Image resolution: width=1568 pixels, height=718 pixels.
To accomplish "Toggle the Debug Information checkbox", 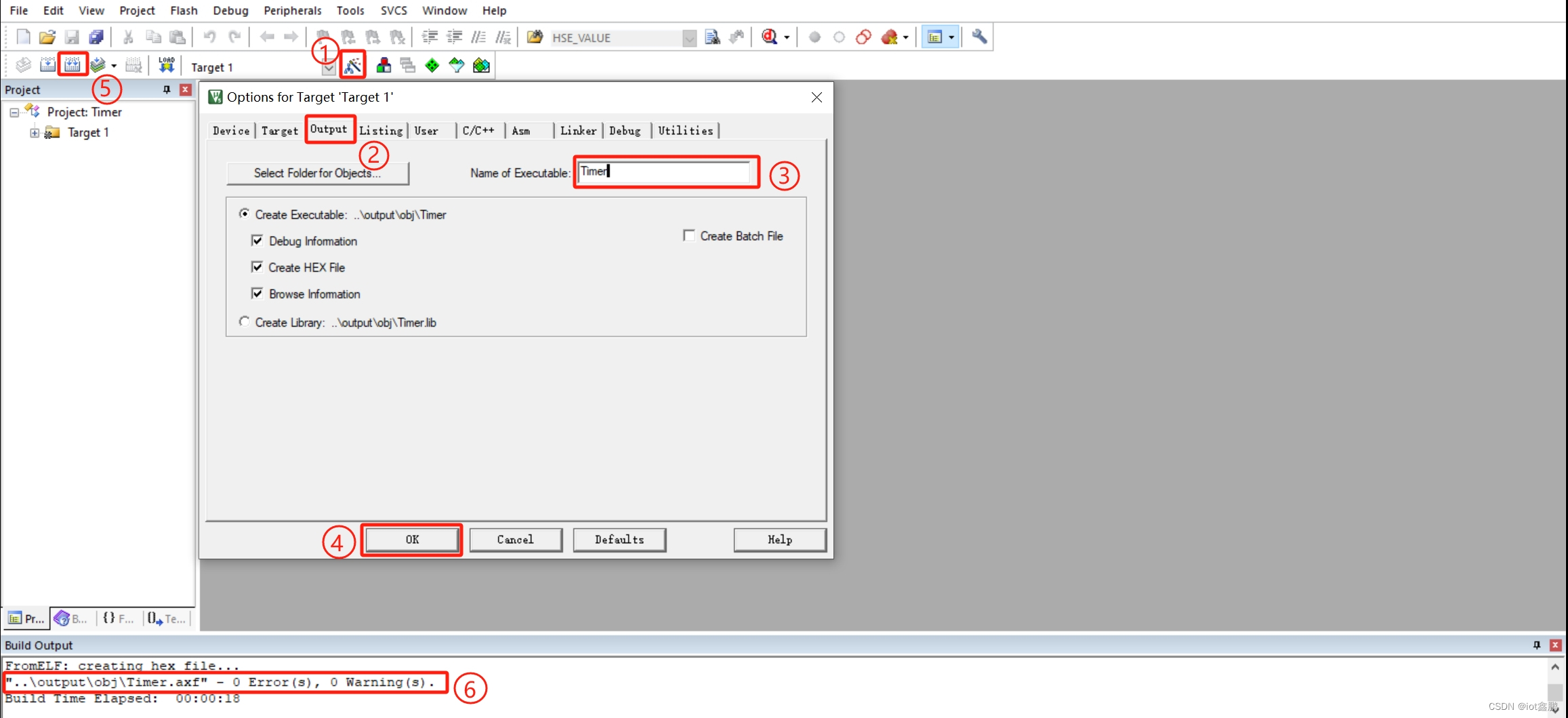I will click(x=257, y=241).
